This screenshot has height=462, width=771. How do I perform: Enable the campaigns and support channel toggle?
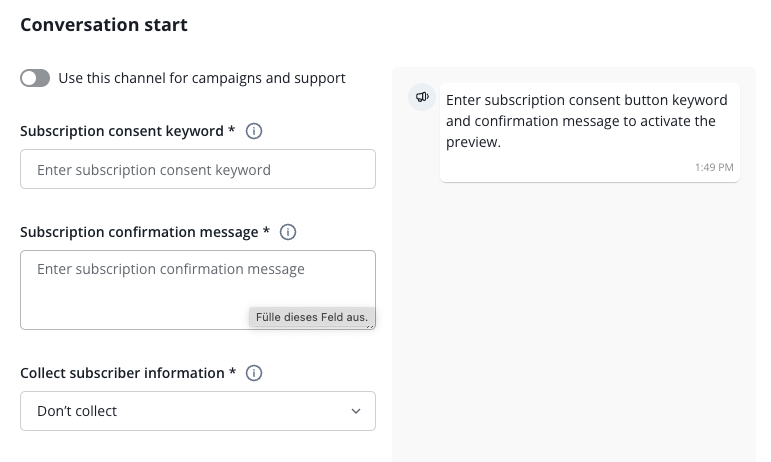tap(35, 78)
